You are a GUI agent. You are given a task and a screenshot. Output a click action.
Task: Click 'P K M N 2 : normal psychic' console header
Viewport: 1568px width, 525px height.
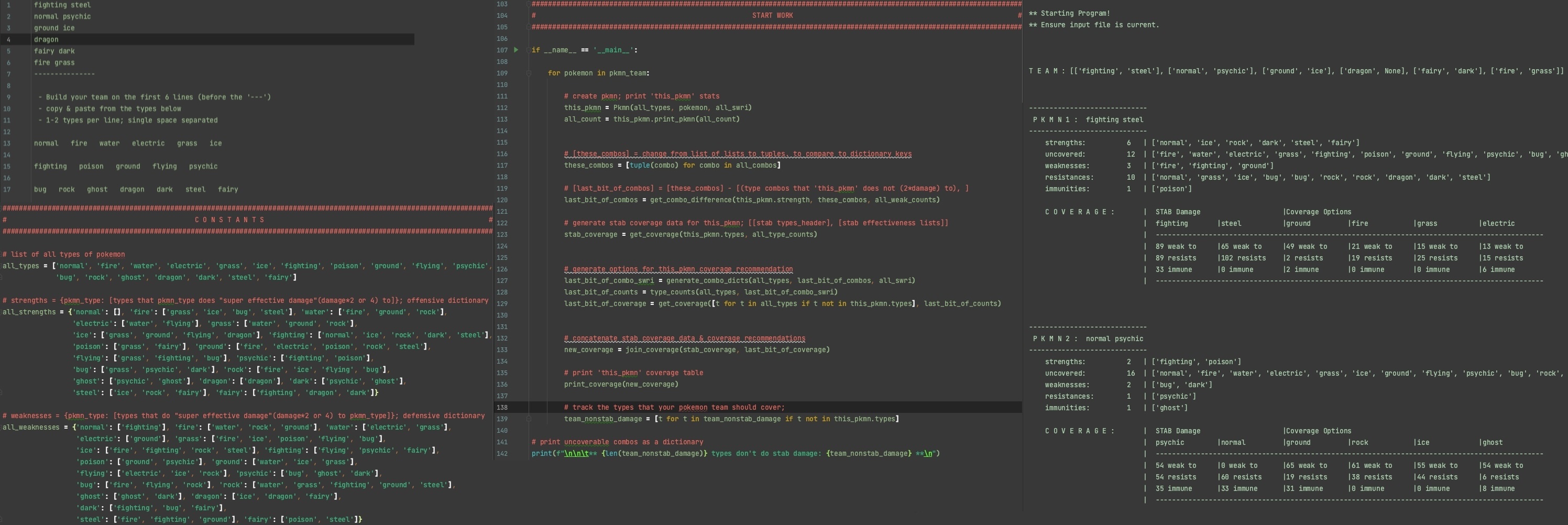point(1088,339)
